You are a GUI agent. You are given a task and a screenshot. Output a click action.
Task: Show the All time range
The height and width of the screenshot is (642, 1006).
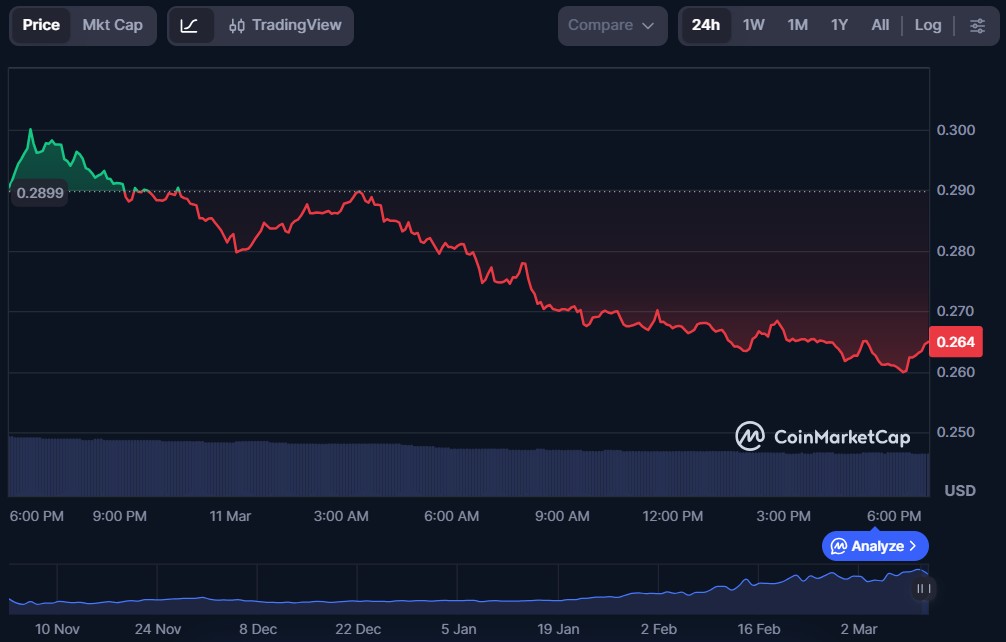pos(880,25)
